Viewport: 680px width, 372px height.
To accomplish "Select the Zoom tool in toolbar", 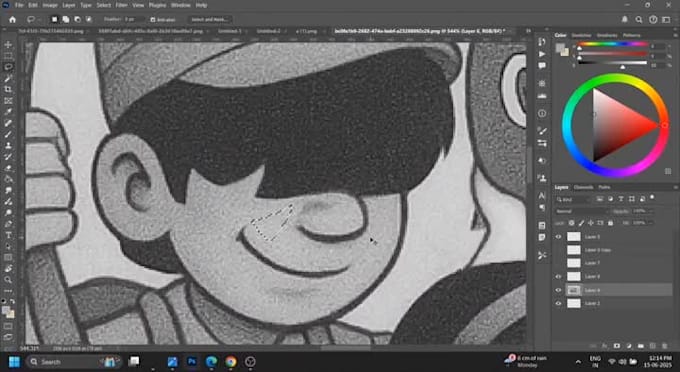I will [8, 280].
